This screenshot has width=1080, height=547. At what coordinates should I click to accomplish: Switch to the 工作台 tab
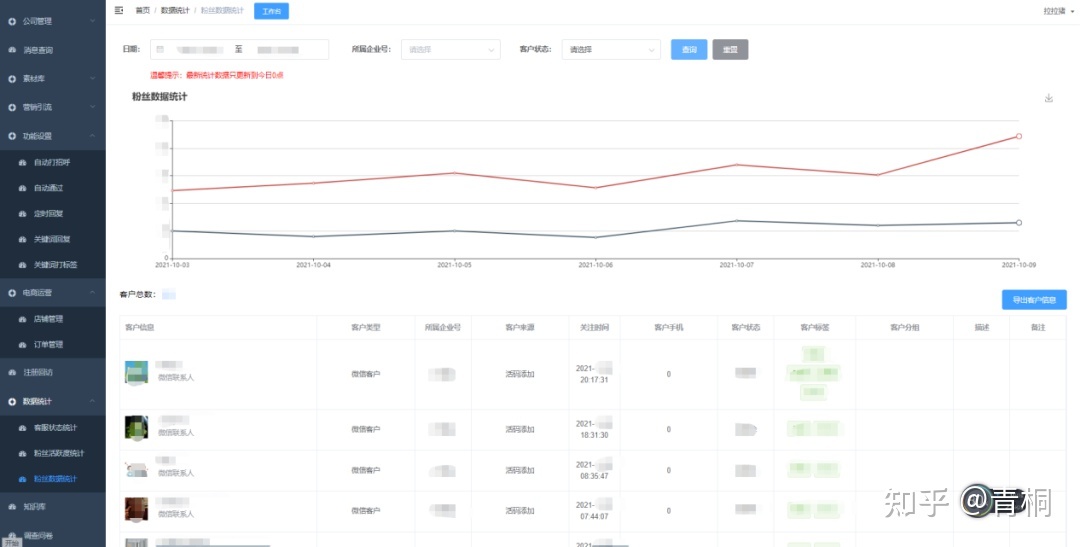point(271,11)
